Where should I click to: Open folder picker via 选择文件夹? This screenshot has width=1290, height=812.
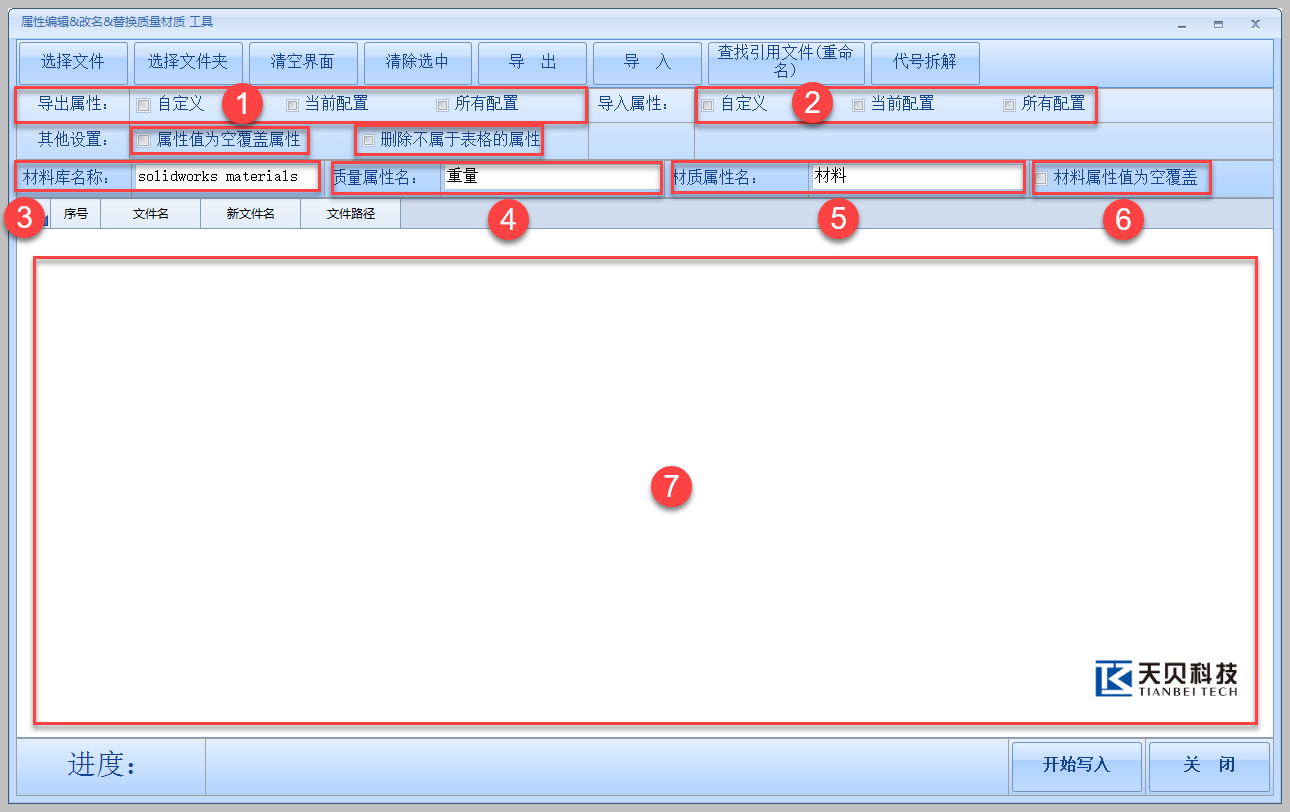click(188, 62)
